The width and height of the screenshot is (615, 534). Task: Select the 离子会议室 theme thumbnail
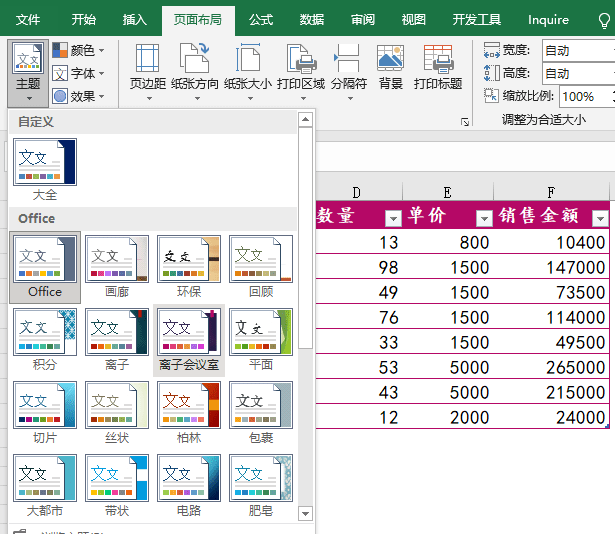189,331
